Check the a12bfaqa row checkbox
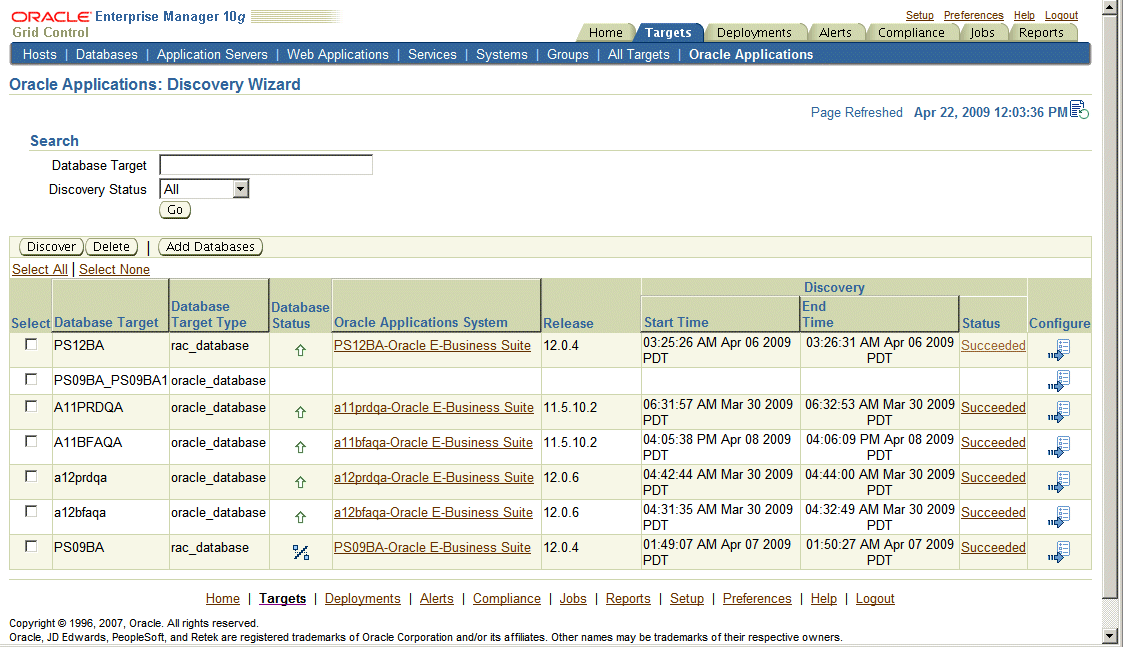The width and height of the screenshot is (1123, 647). pyautogui.click(x=31, y=512)
